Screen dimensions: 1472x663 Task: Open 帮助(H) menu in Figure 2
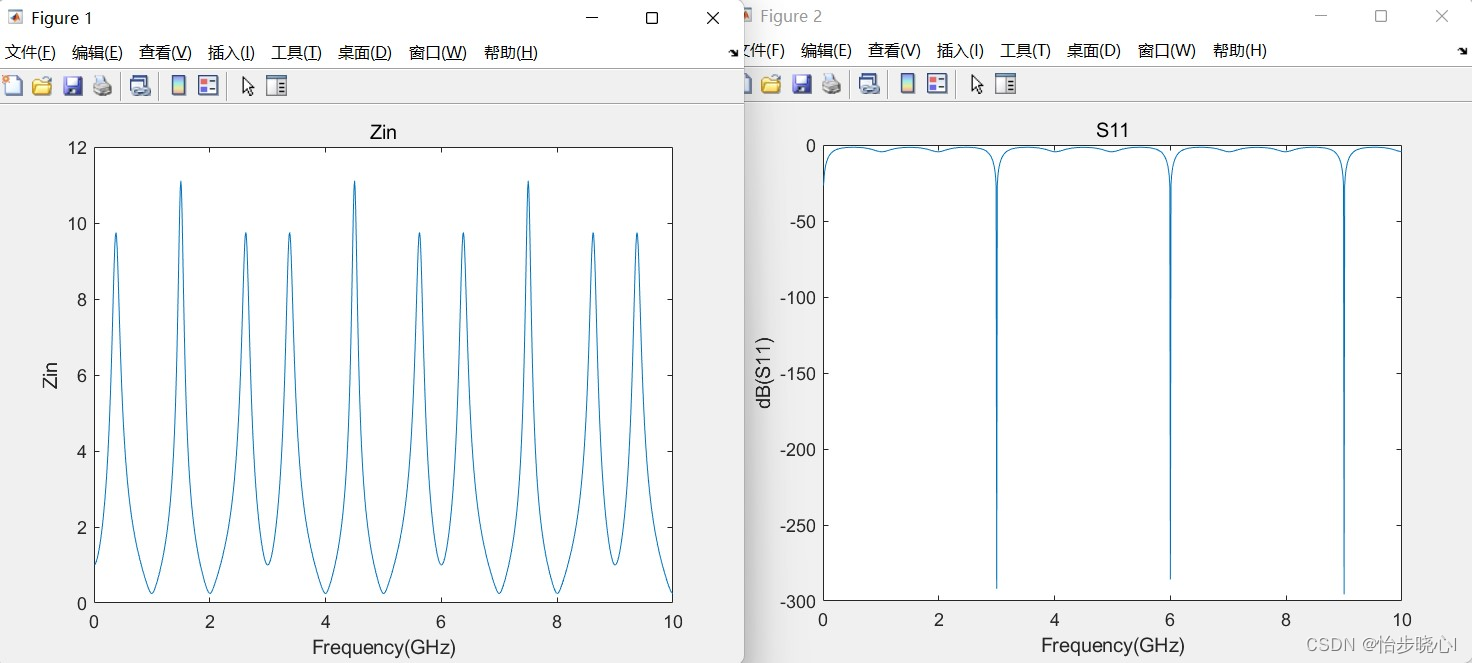pos(1239,51)
